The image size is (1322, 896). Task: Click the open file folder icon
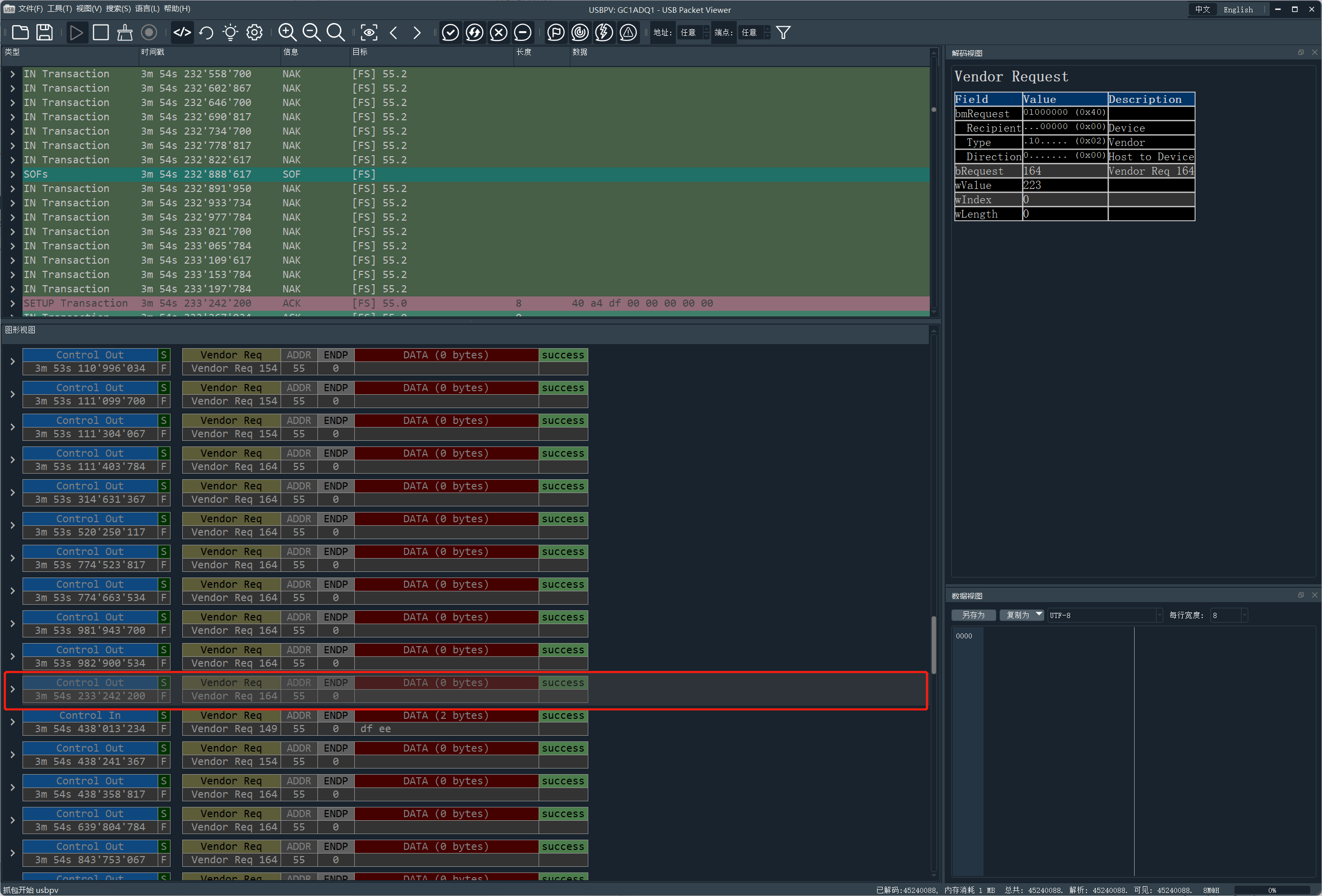coord(20,32)
